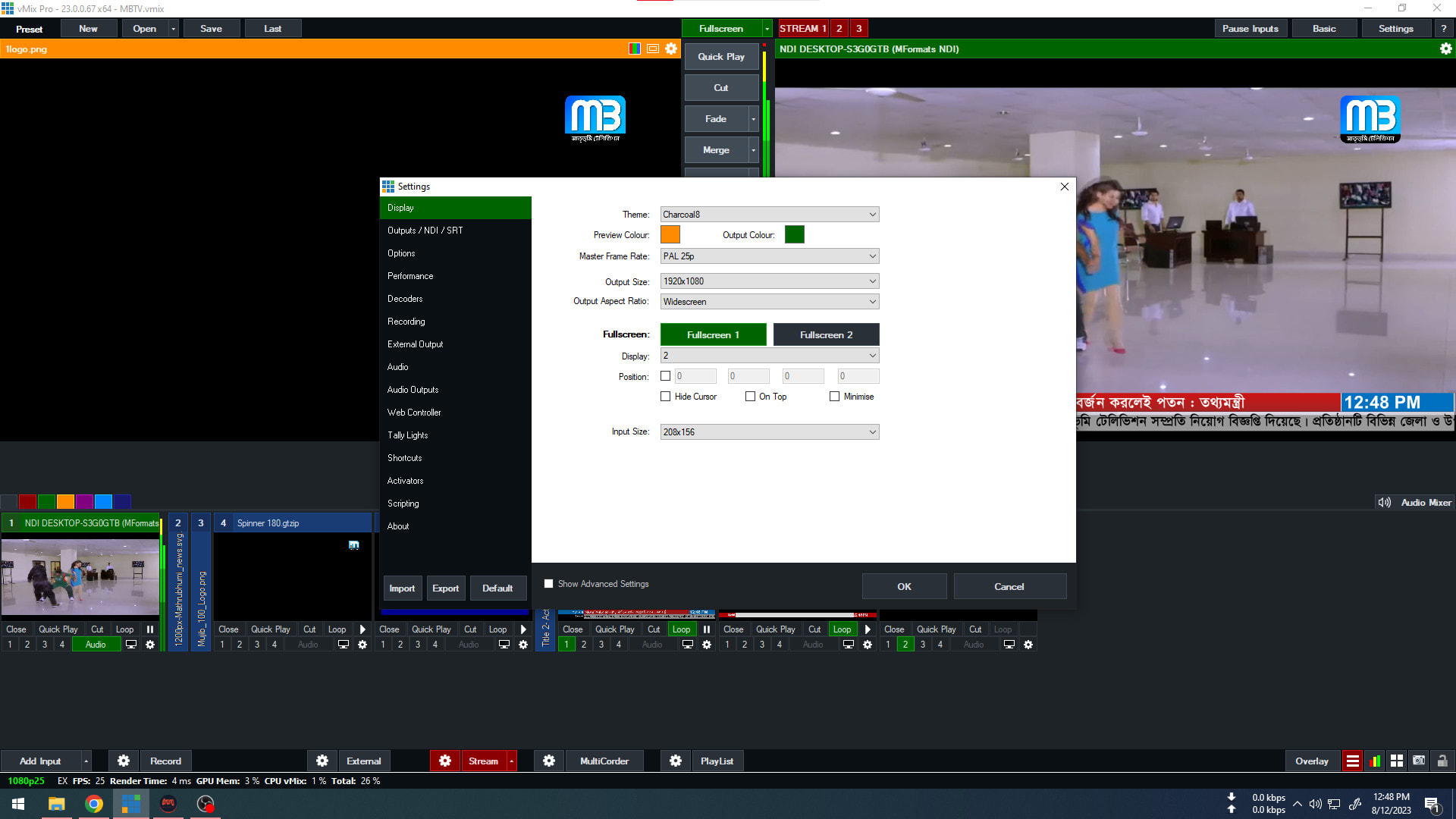This screenshot has height=819, width=1456.
Task: Click the monitor output icon on input 1
Action: coord(130,645)
